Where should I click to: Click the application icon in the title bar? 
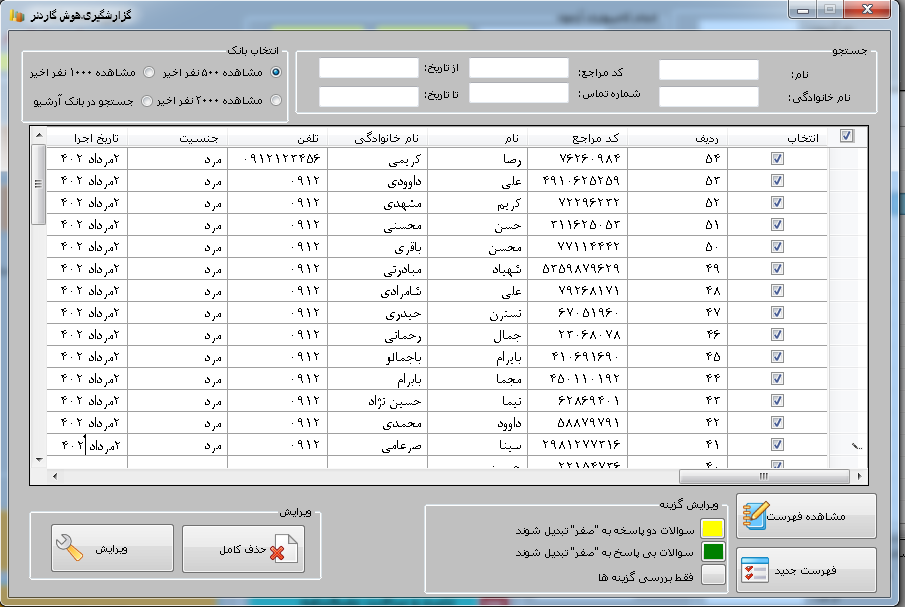click(x=16, y=17)
